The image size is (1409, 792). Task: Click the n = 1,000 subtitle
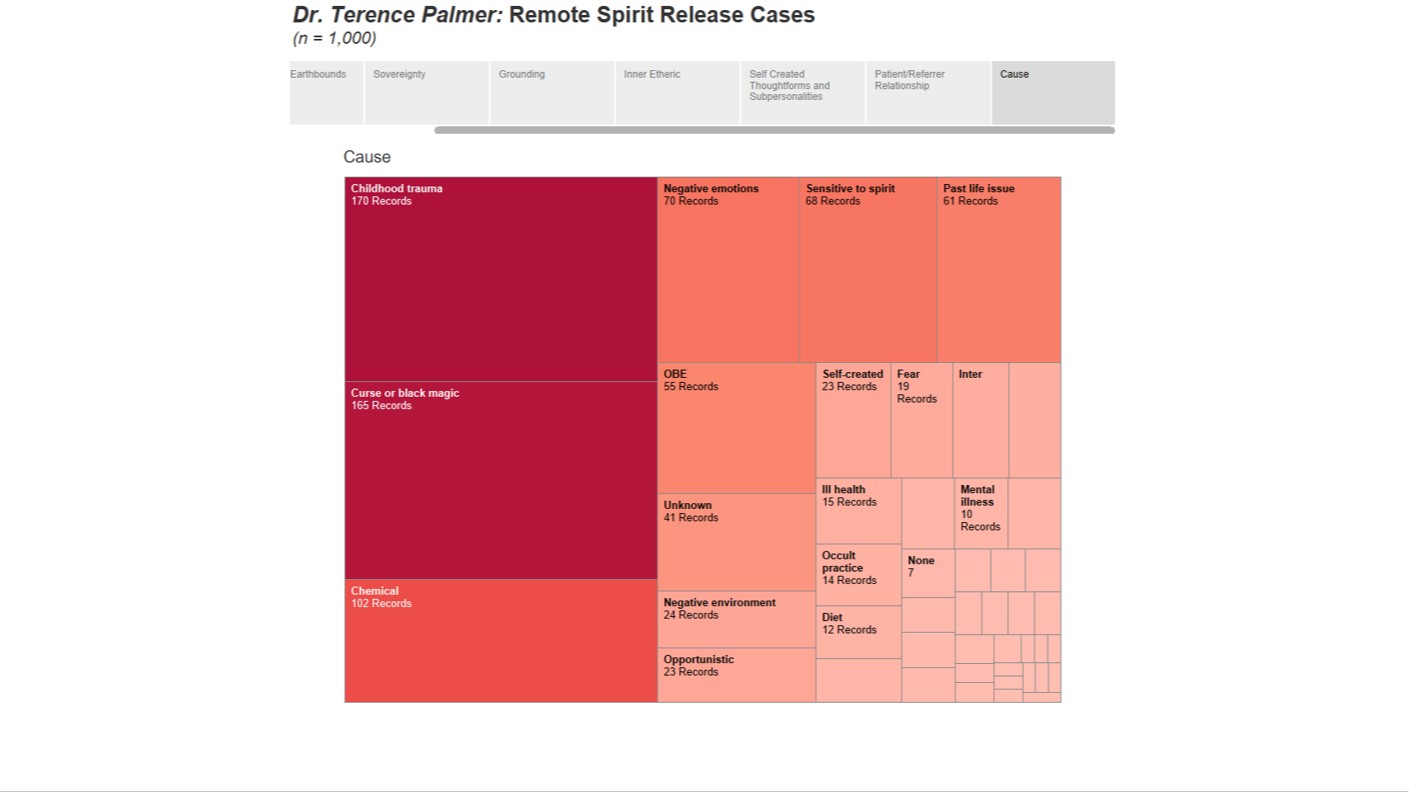click(334, 39)
